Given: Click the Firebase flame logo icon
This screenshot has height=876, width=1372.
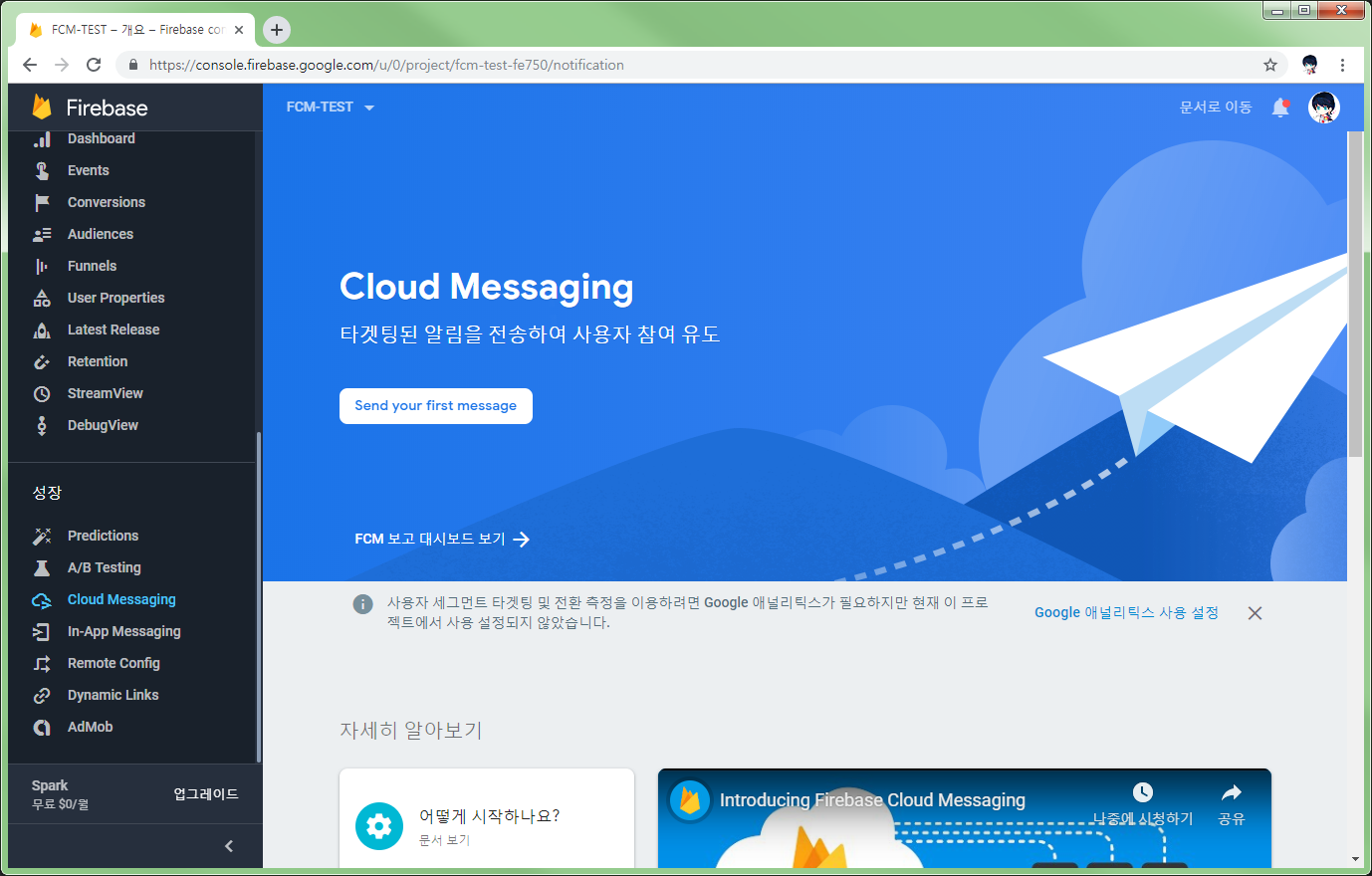Looking at the screenshot, I should pyautogui.click(x=42, y=107).
